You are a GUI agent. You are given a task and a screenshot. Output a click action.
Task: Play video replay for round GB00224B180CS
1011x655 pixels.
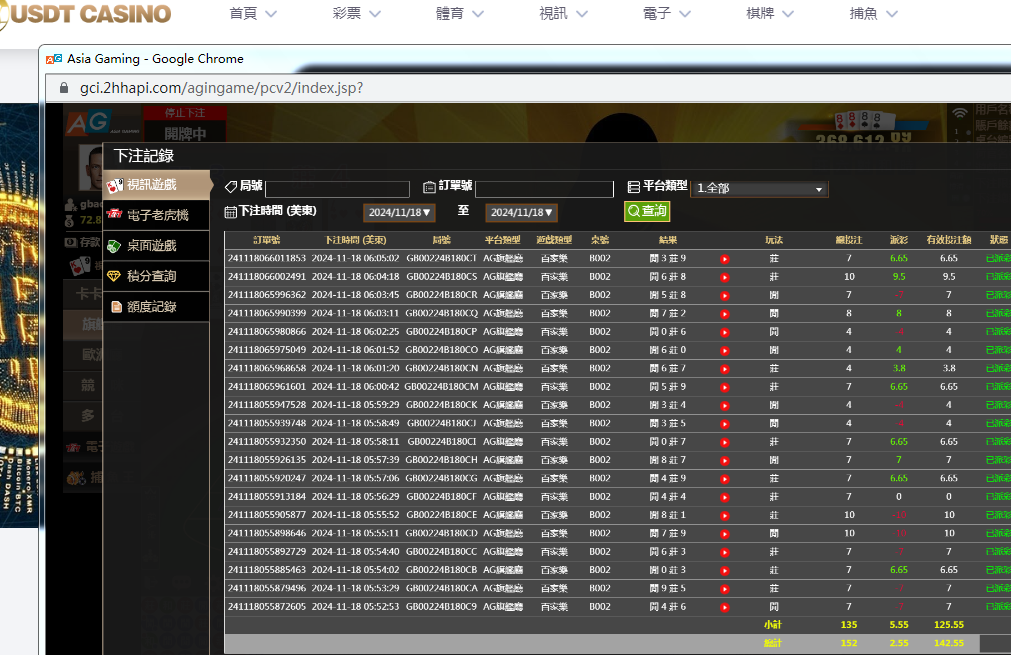point(724,277)
